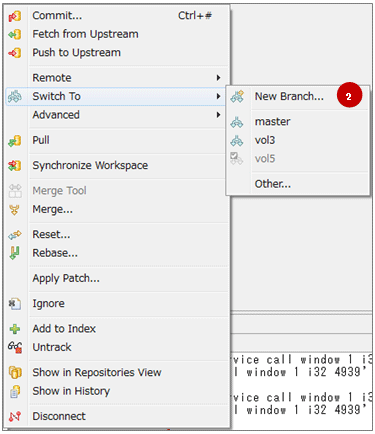
Task: Click the Disconnect icon
Action: tap(15, 416)
